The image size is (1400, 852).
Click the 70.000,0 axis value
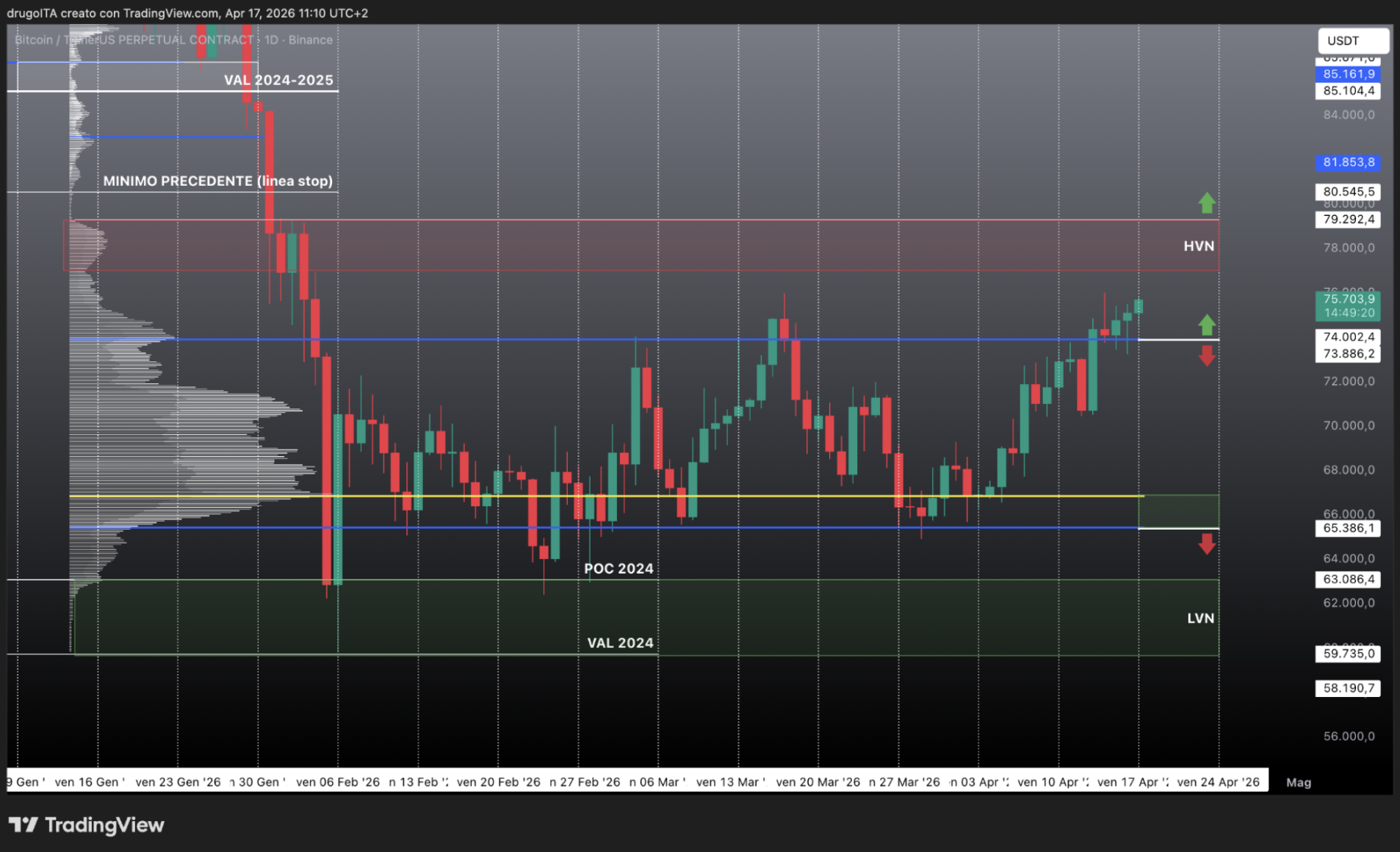click(x=1349, y=425)
